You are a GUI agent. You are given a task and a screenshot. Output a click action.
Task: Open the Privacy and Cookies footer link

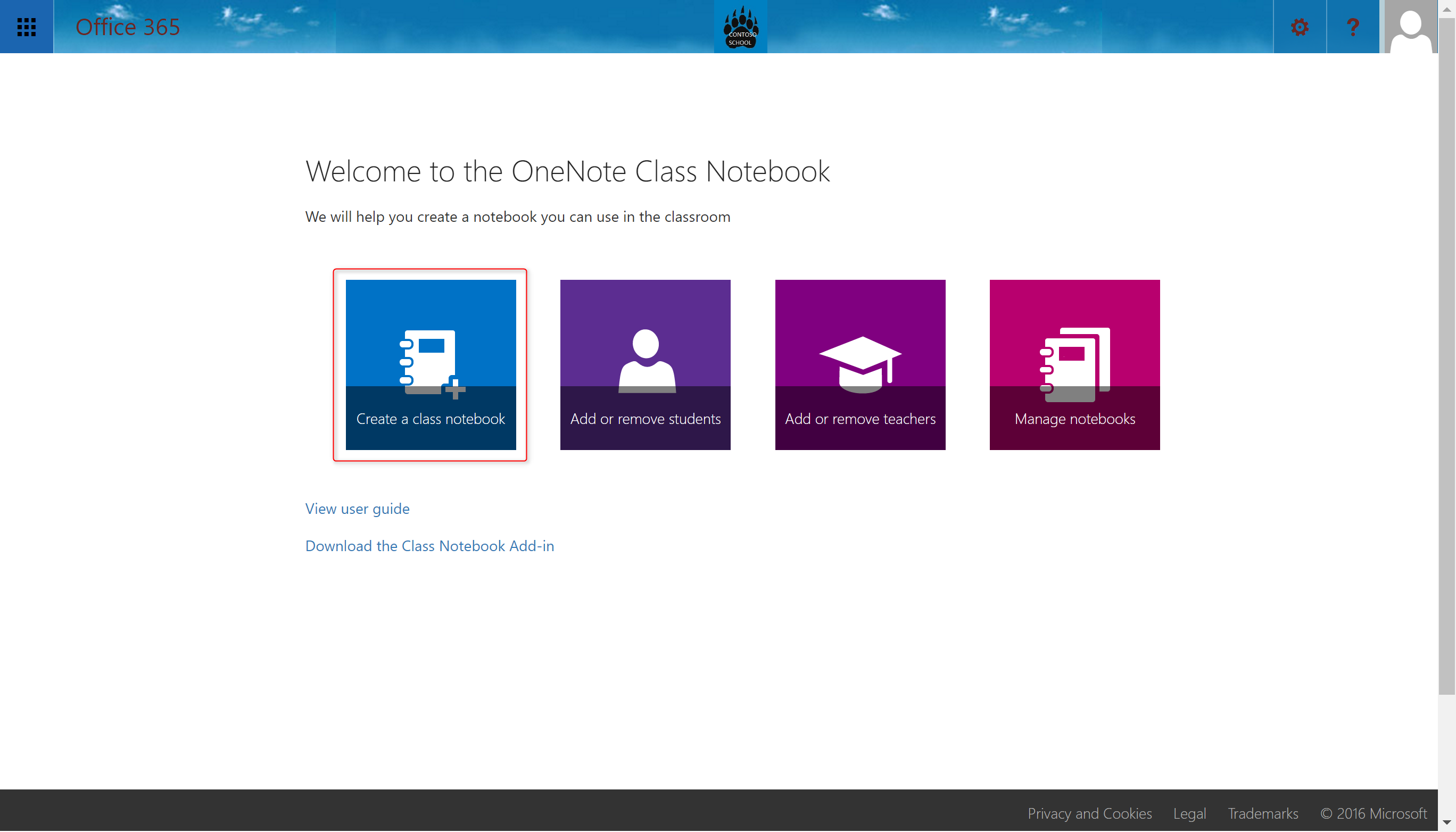click(x=1089, y=813)
